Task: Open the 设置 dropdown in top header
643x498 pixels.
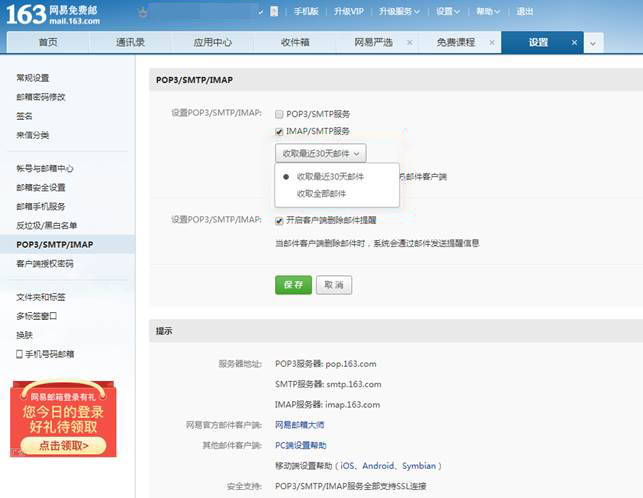Action: pos(448,11)
